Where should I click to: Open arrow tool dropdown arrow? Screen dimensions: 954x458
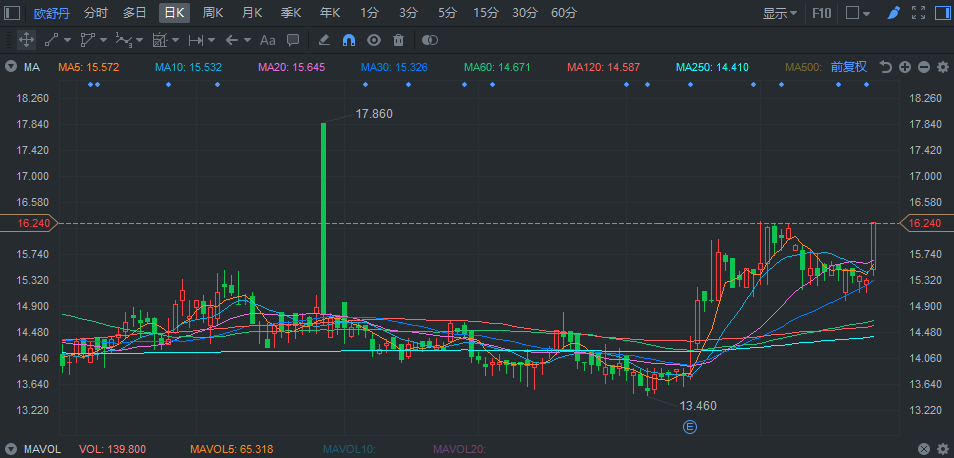click(x=248, y=40)
